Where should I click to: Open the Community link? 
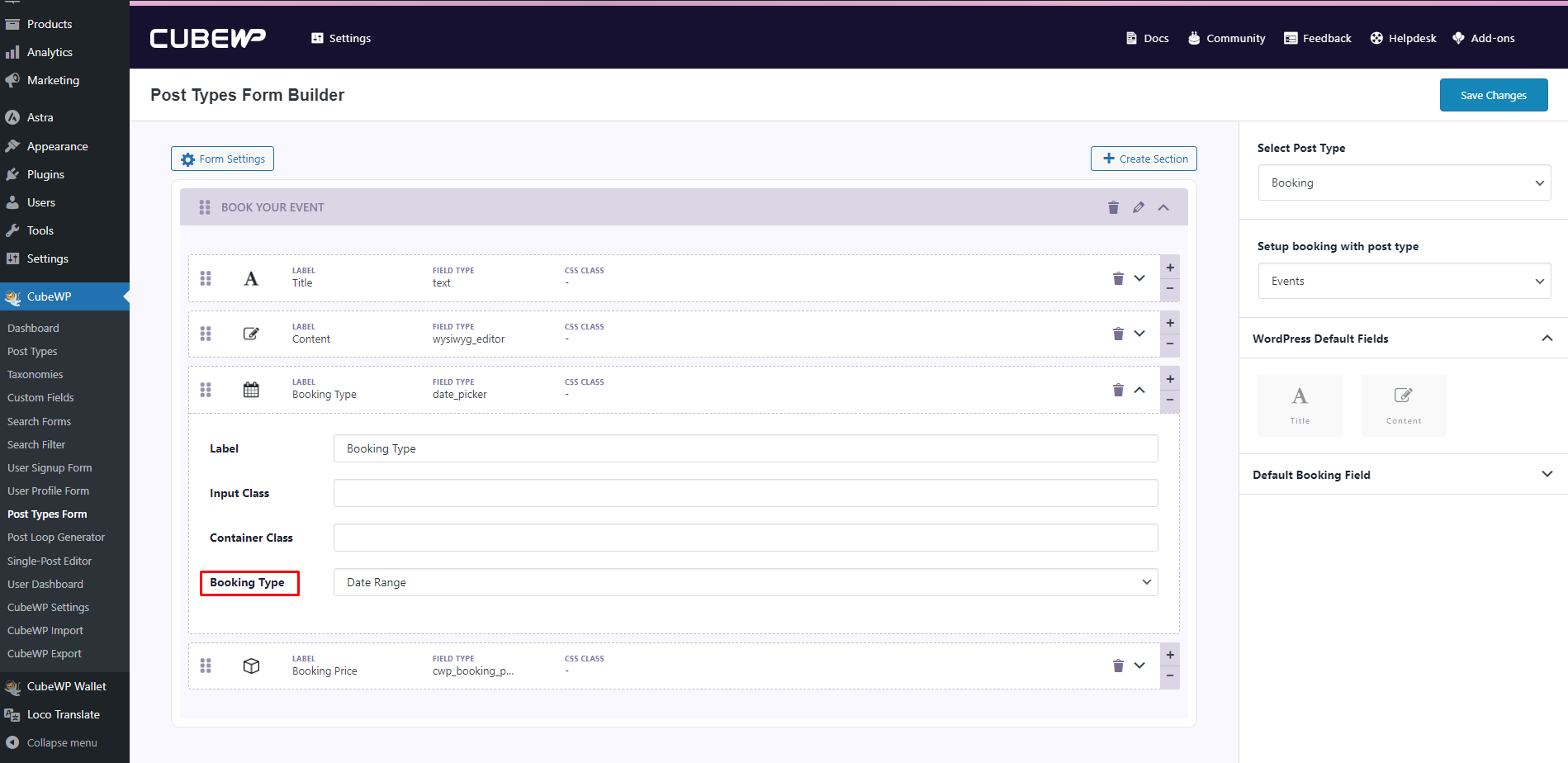(1226, 38)
